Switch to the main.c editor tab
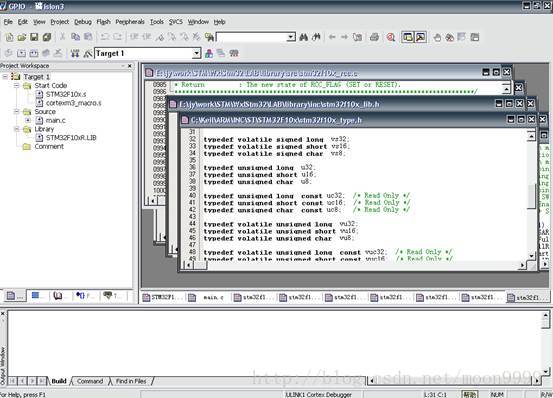 pyautogui.click(x=208, y=298)
